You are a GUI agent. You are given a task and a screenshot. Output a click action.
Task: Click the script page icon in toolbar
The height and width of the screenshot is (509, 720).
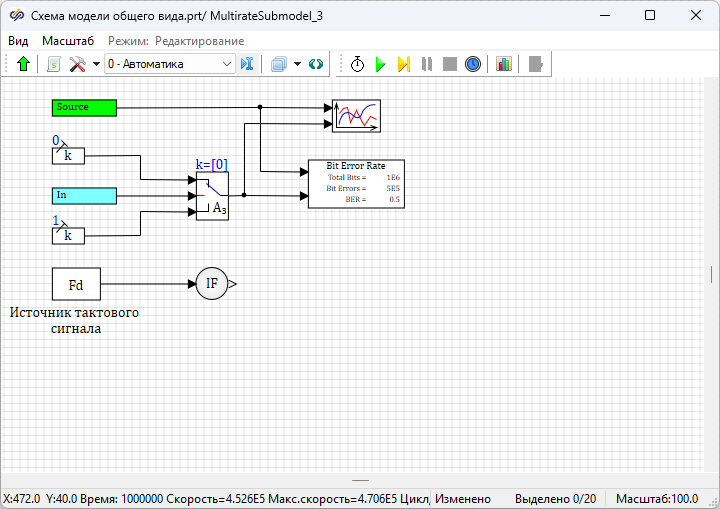[x=54, y=64]
